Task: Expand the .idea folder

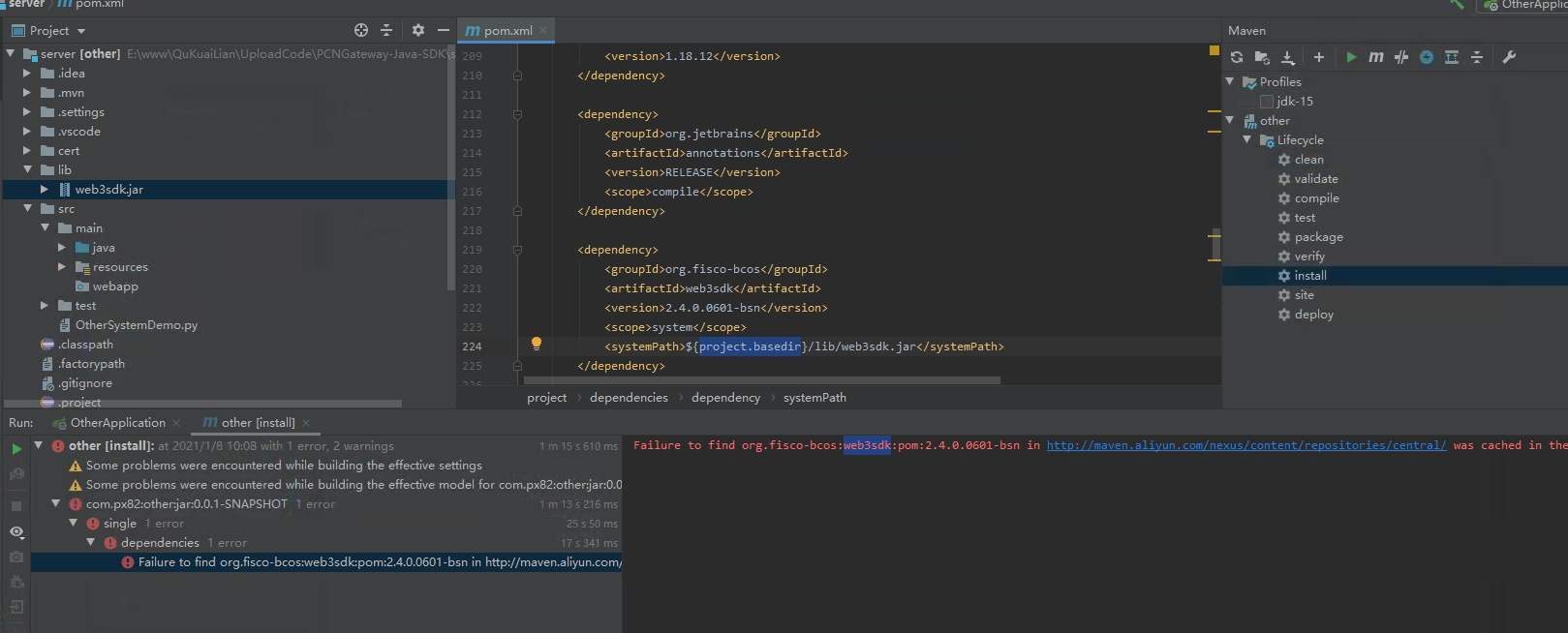Action: (27, 73)
